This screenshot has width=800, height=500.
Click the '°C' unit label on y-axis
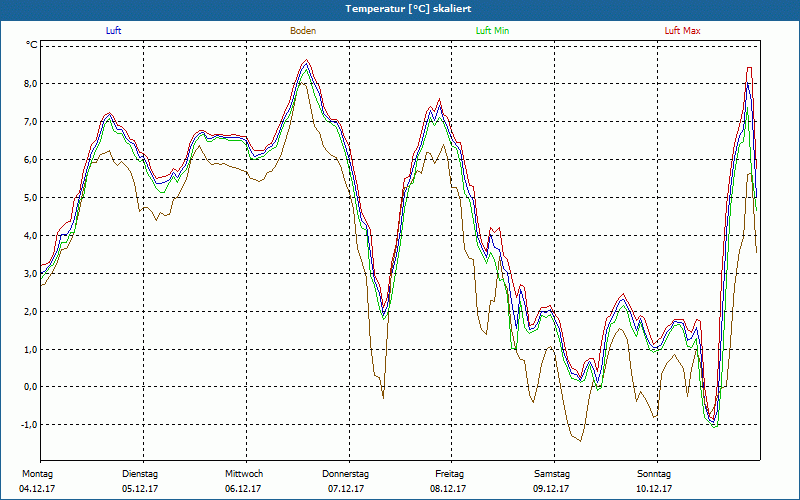coord(32,45)
